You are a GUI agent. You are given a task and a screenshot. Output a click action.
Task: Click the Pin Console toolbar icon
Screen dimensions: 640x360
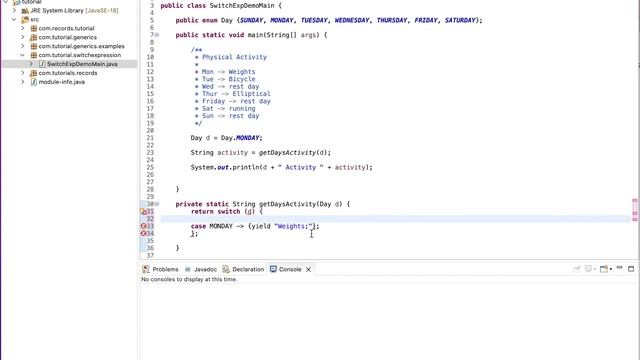coord(577,269)
